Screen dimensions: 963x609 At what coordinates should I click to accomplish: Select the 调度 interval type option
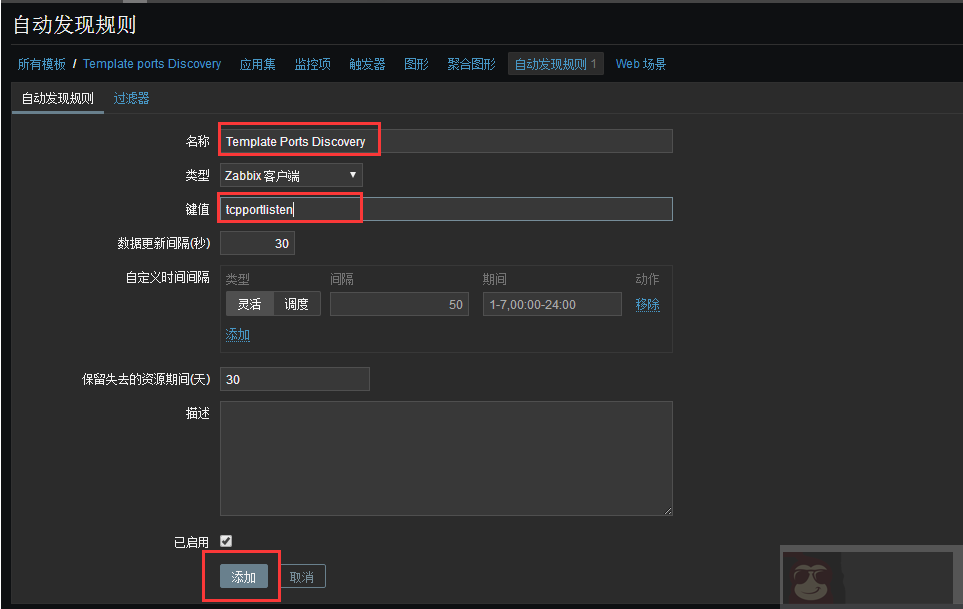tap(297, 303)
